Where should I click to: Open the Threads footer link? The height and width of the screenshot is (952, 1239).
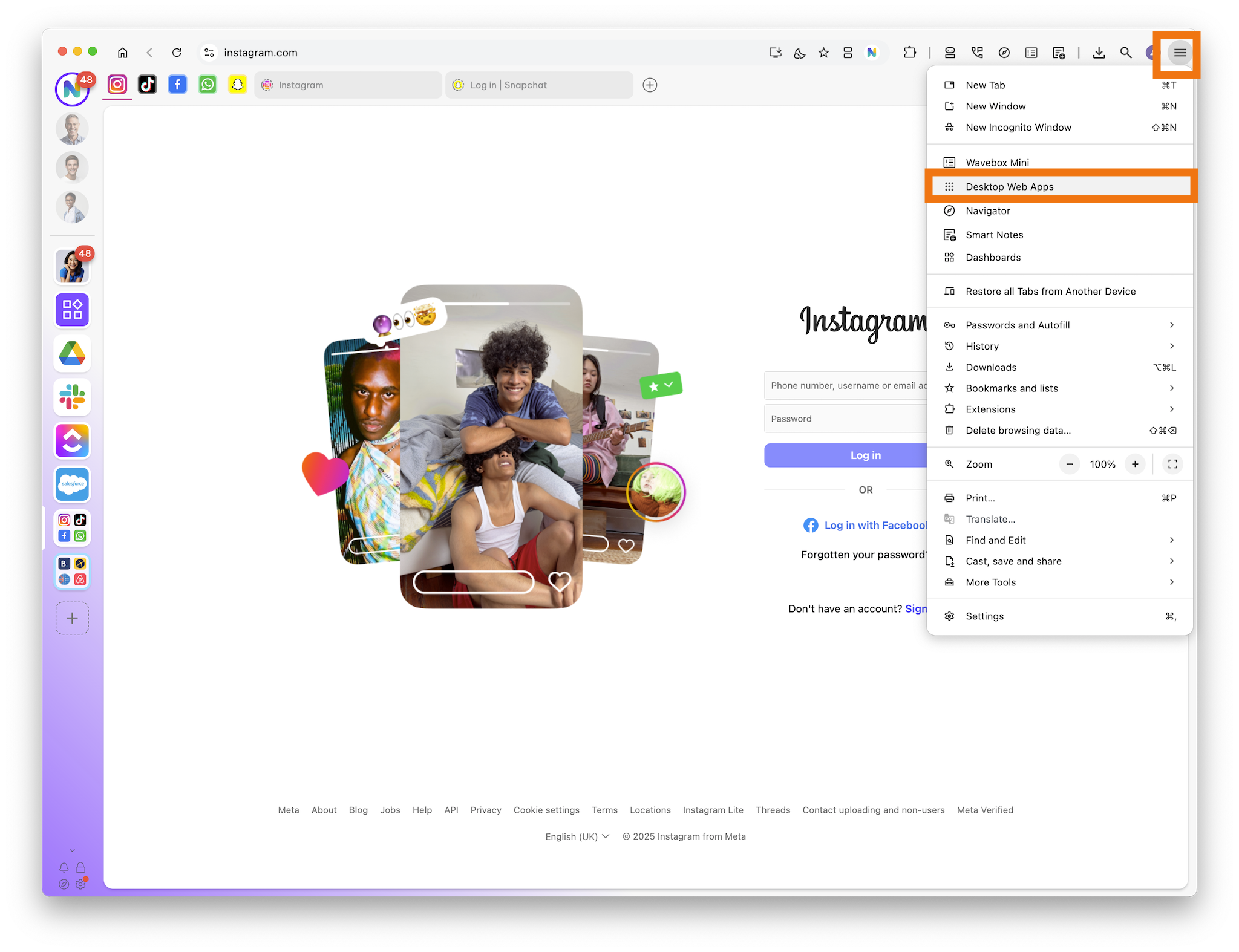pos(773,810)
